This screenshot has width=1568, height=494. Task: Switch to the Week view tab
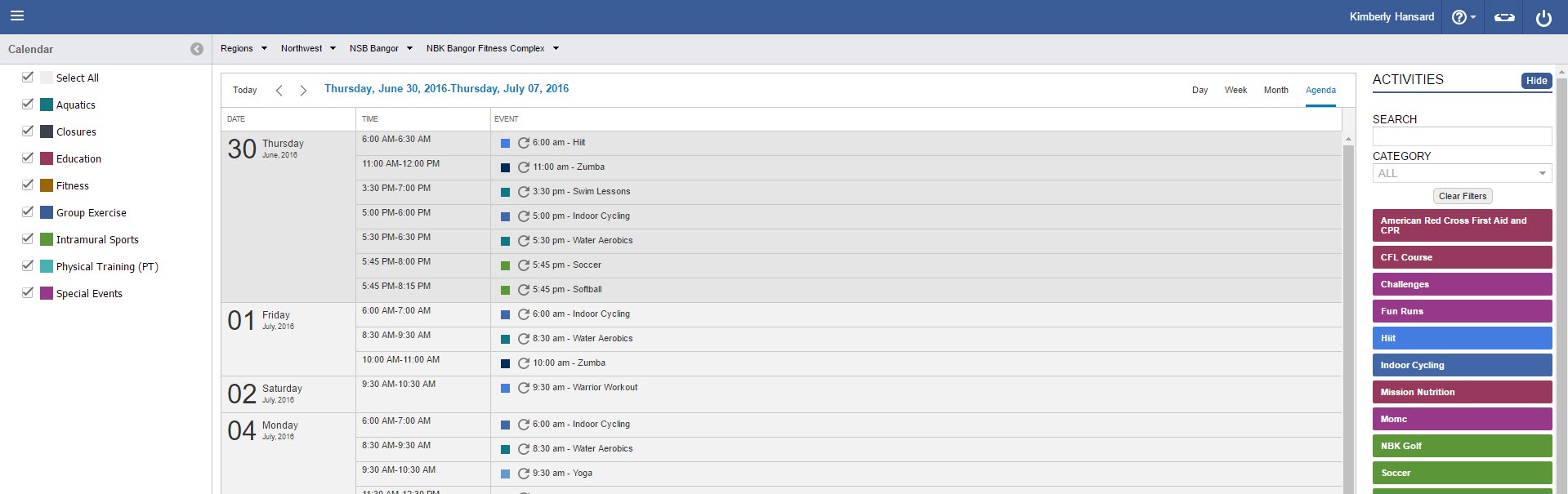coord(1235,90)
